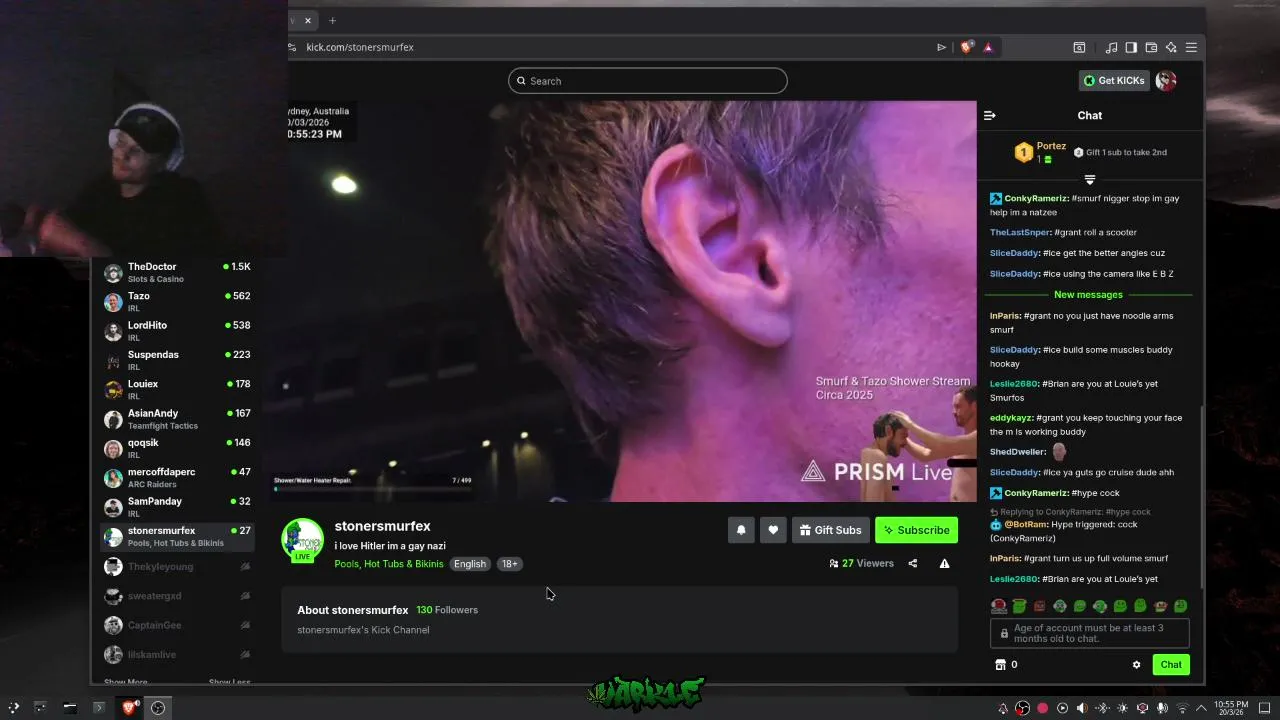Open AsianAndy channel in sidebar
This screenshot has width=1280, height=720.
[x=177, y=419]
